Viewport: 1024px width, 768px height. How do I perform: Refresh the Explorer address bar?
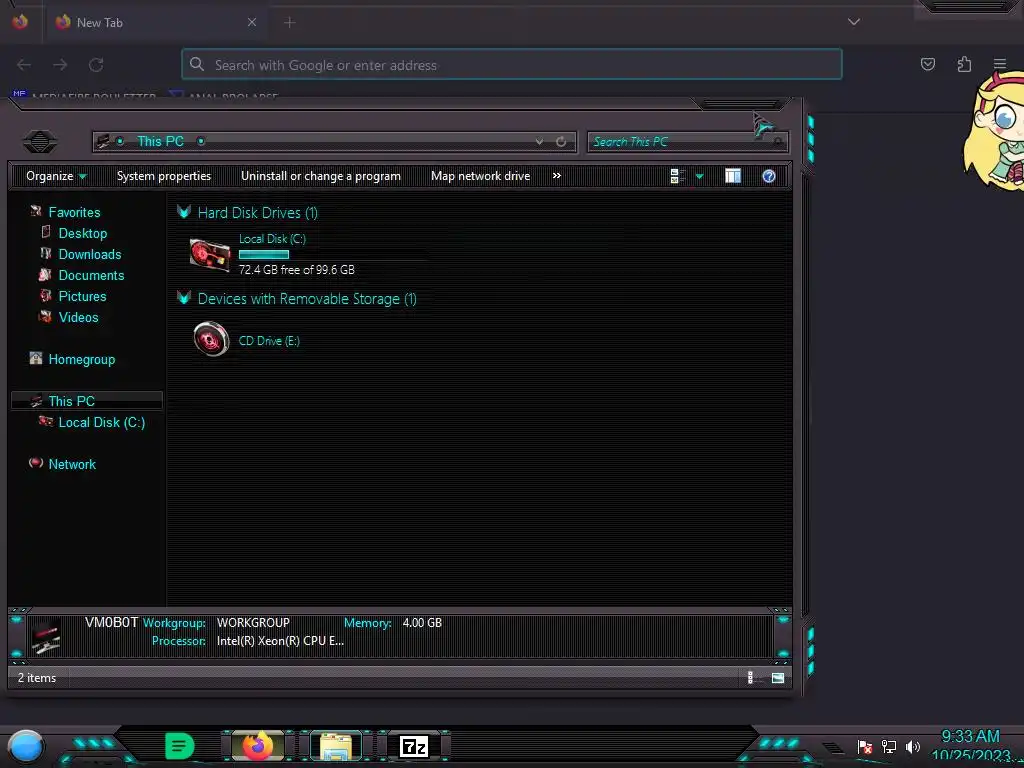tap(561, 142)
